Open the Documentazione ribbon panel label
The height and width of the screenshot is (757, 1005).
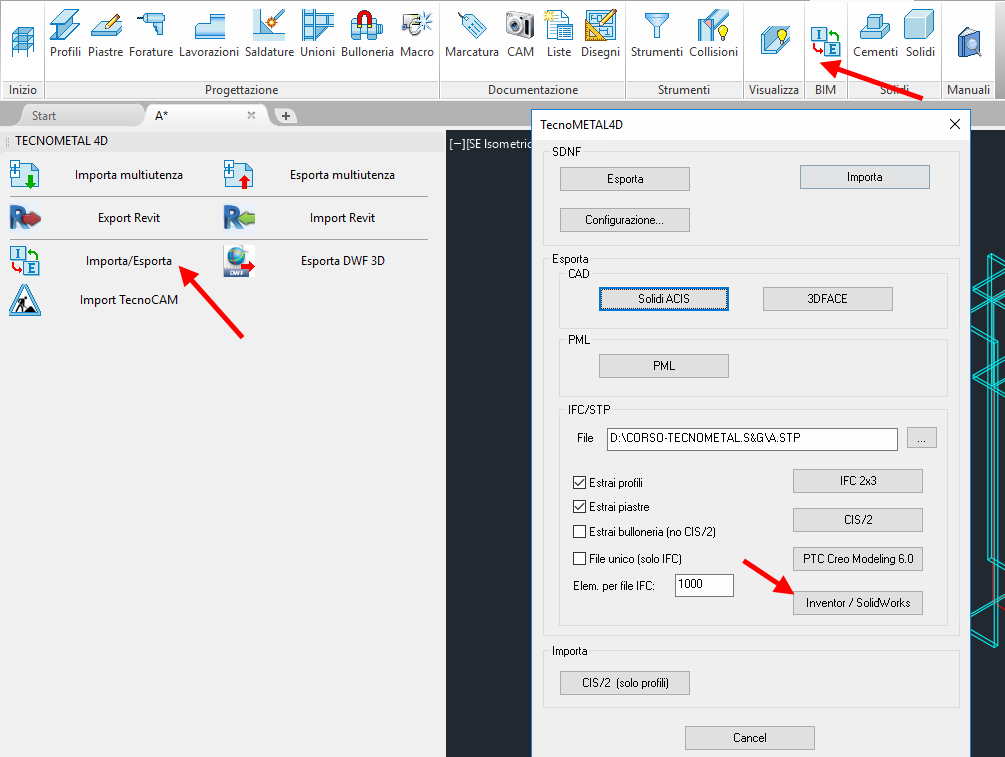pos(533,90)
